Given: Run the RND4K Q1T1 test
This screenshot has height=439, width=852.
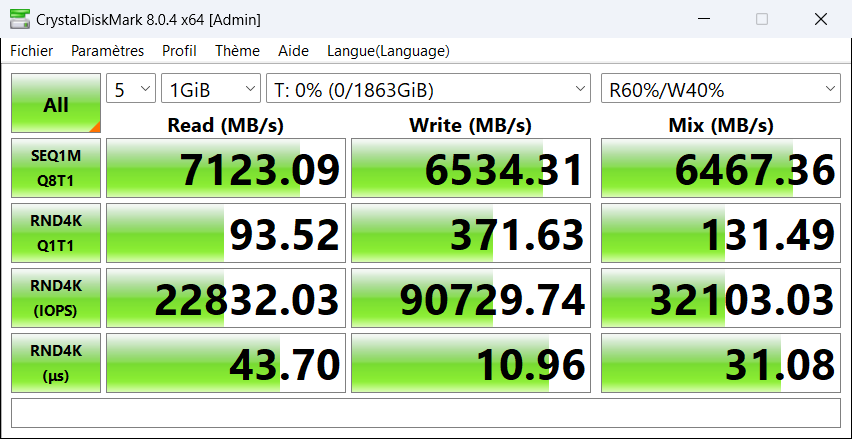Looking at the screenshot, I should [x=56, y=233].
